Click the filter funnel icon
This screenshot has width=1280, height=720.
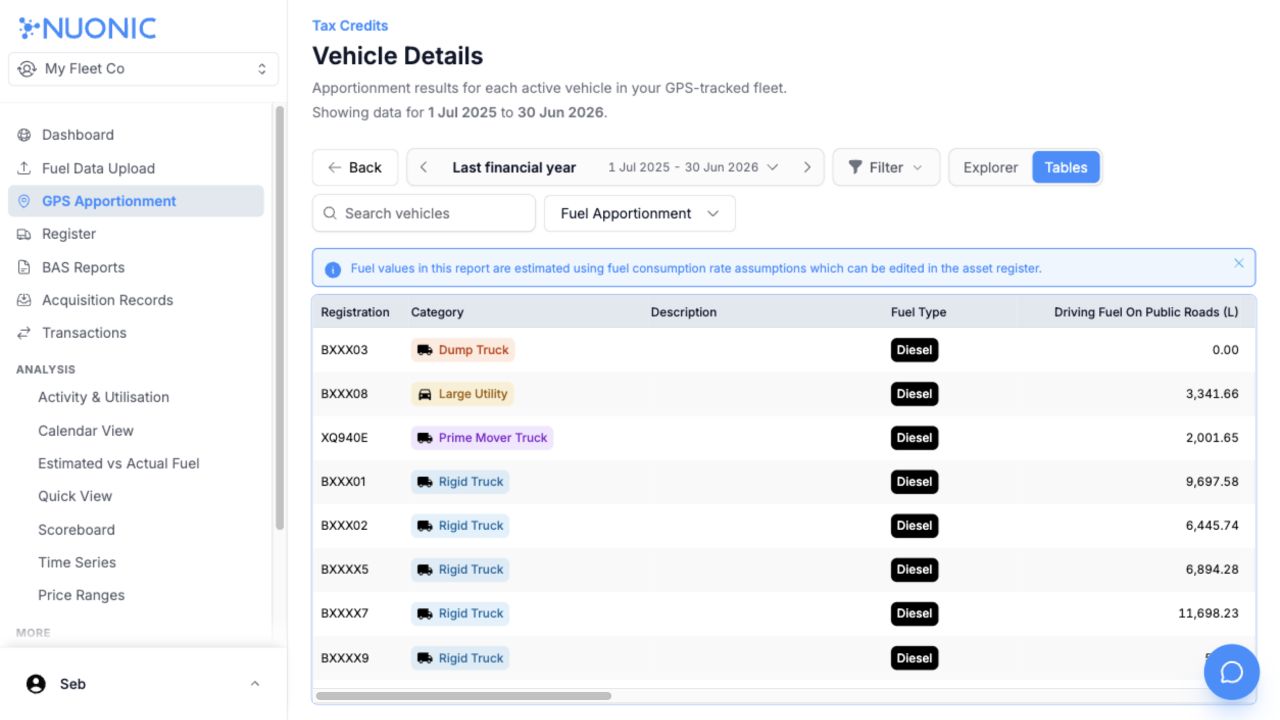click(x=855, y=167)
